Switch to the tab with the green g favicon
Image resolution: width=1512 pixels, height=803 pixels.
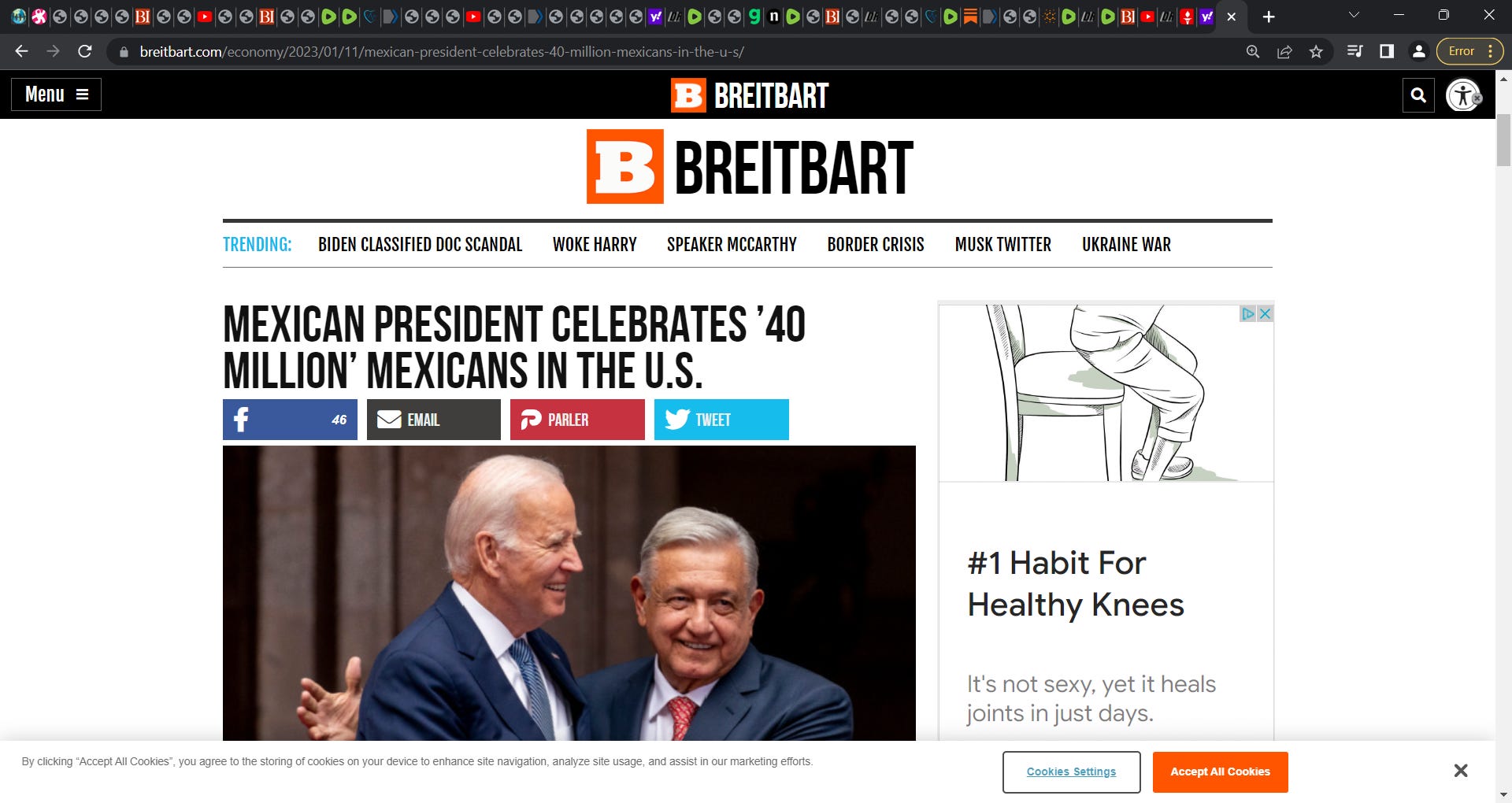[754, 17]
